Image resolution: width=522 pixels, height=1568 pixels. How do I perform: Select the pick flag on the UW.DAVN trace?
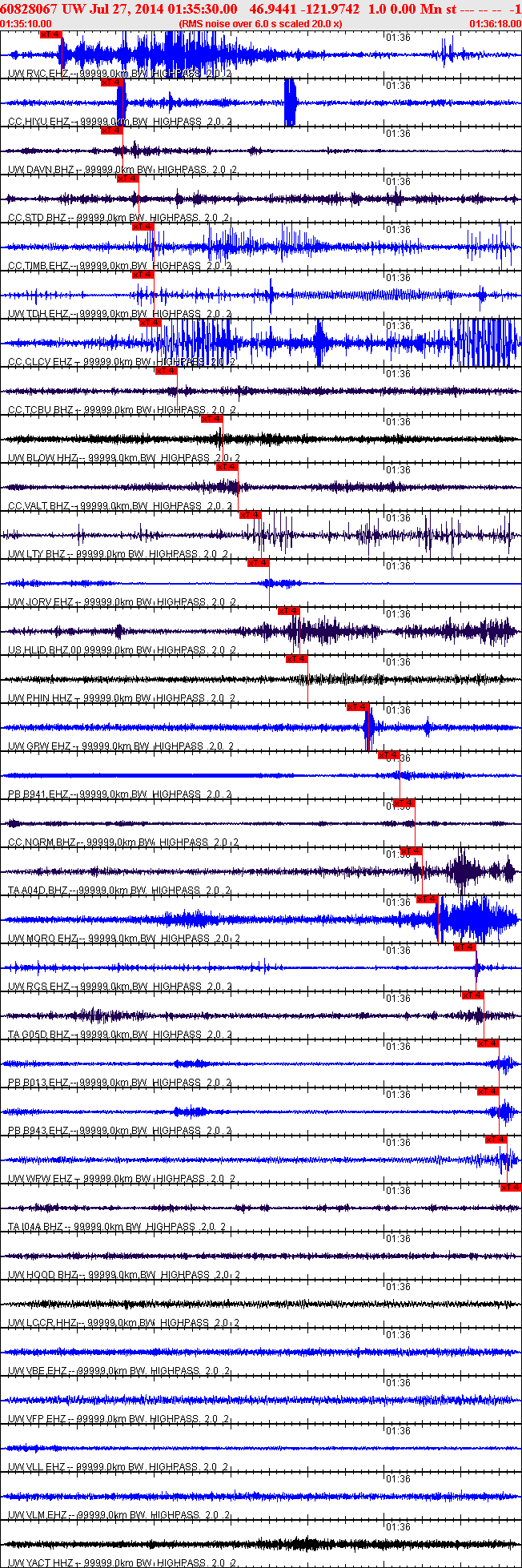[x=112, y=130]
